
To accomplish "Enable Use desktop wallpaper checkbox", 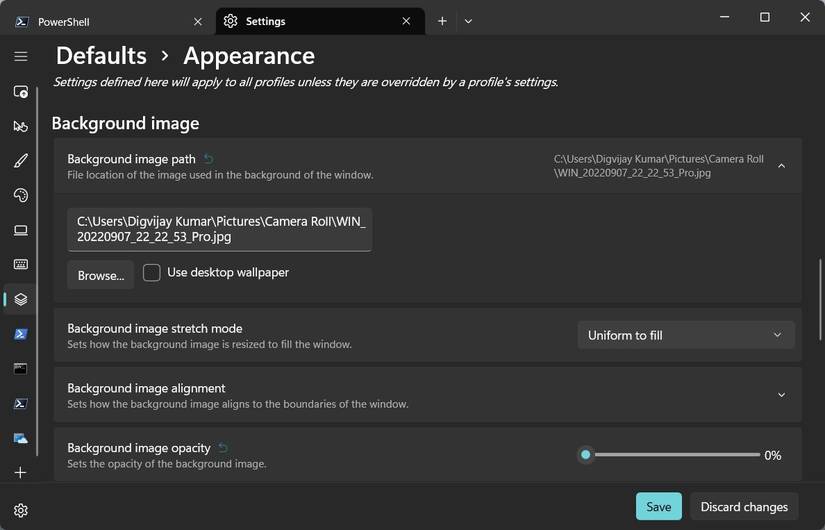I will tap(152, 273).
